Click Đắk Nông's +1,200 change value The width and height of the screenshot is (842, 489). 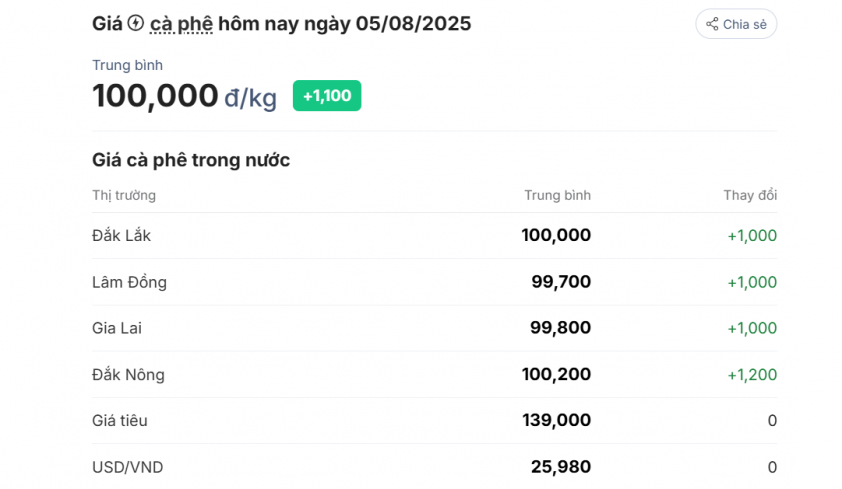[x=752, y=375]
